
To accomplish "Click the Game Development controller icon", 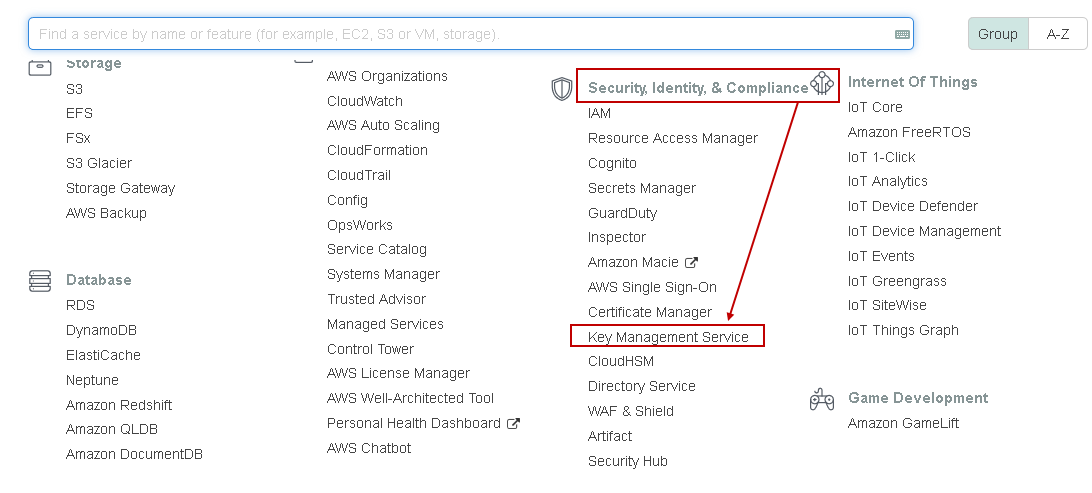I will pyautogui.click(x=822, y=399).
